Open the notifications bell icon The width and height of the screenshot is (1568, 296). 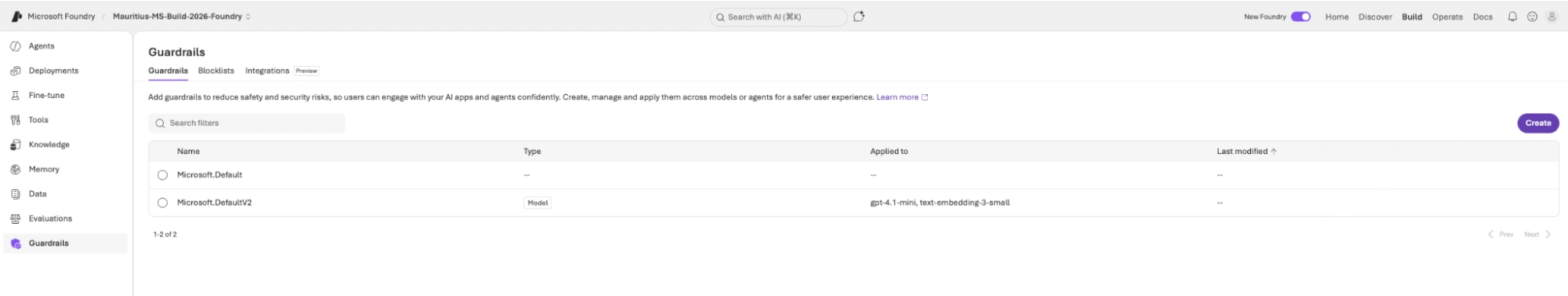coord(1512,16)
